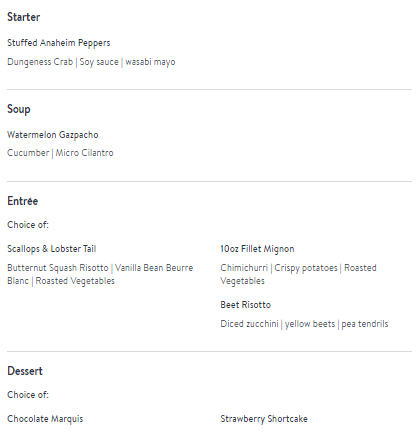Click the Dessert section heading
Screen dimensions: 416x447
click(x=25, y=371)
